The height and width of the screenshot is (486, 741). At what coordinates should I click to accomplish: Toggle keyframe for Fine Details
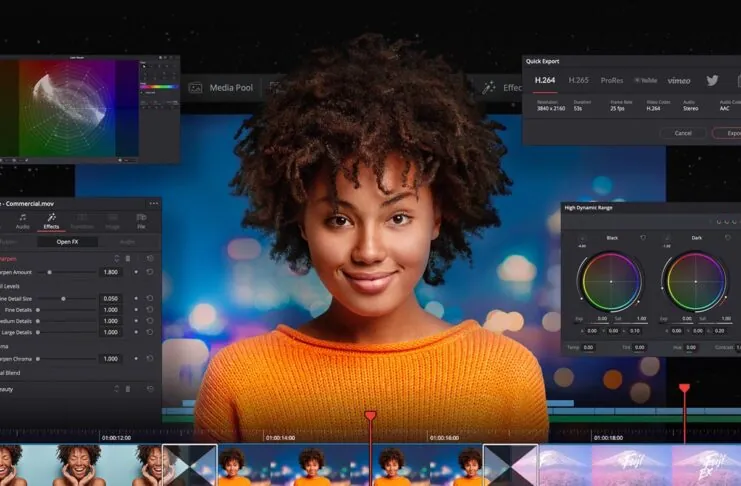pyautogui.click(x=136, y=310)
